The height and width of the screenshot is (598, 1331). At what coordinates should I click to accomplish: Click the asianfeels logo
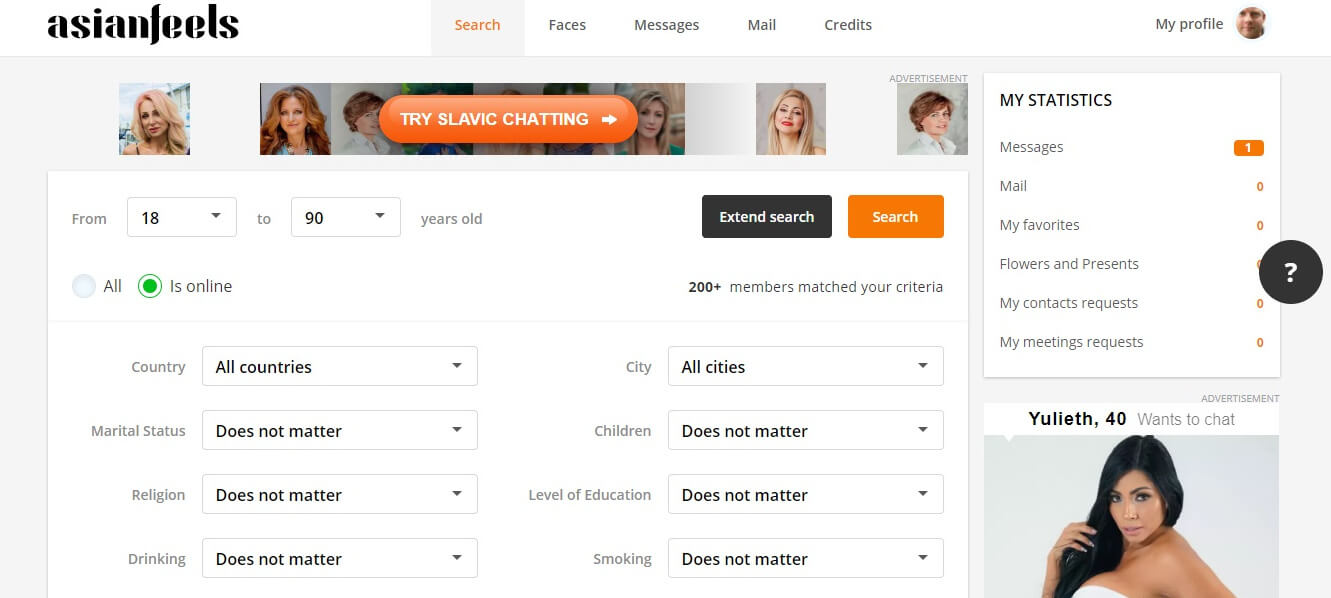point(143,24)
